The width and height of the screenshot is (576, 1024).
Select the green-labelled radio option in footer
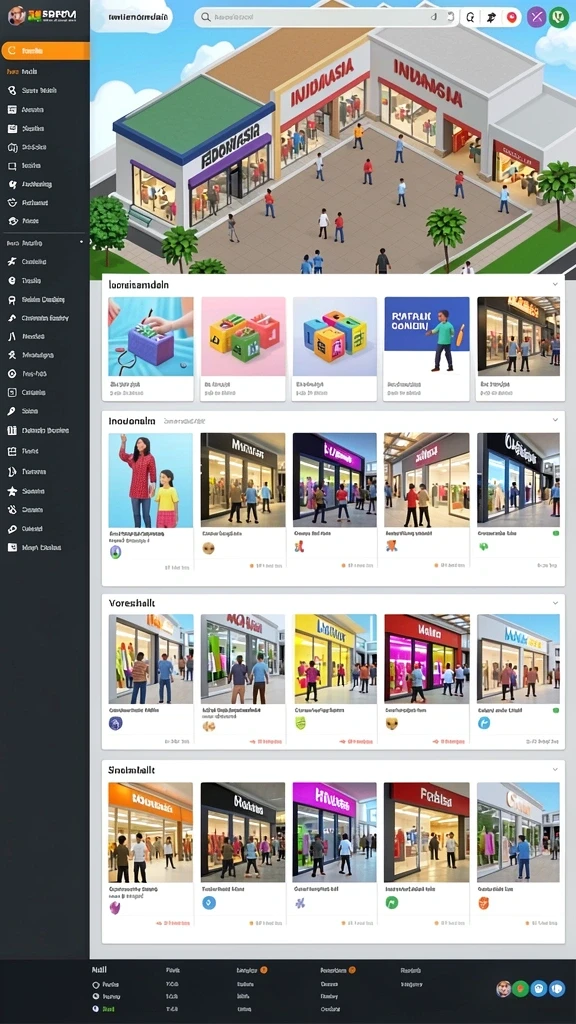[96, 1009]
